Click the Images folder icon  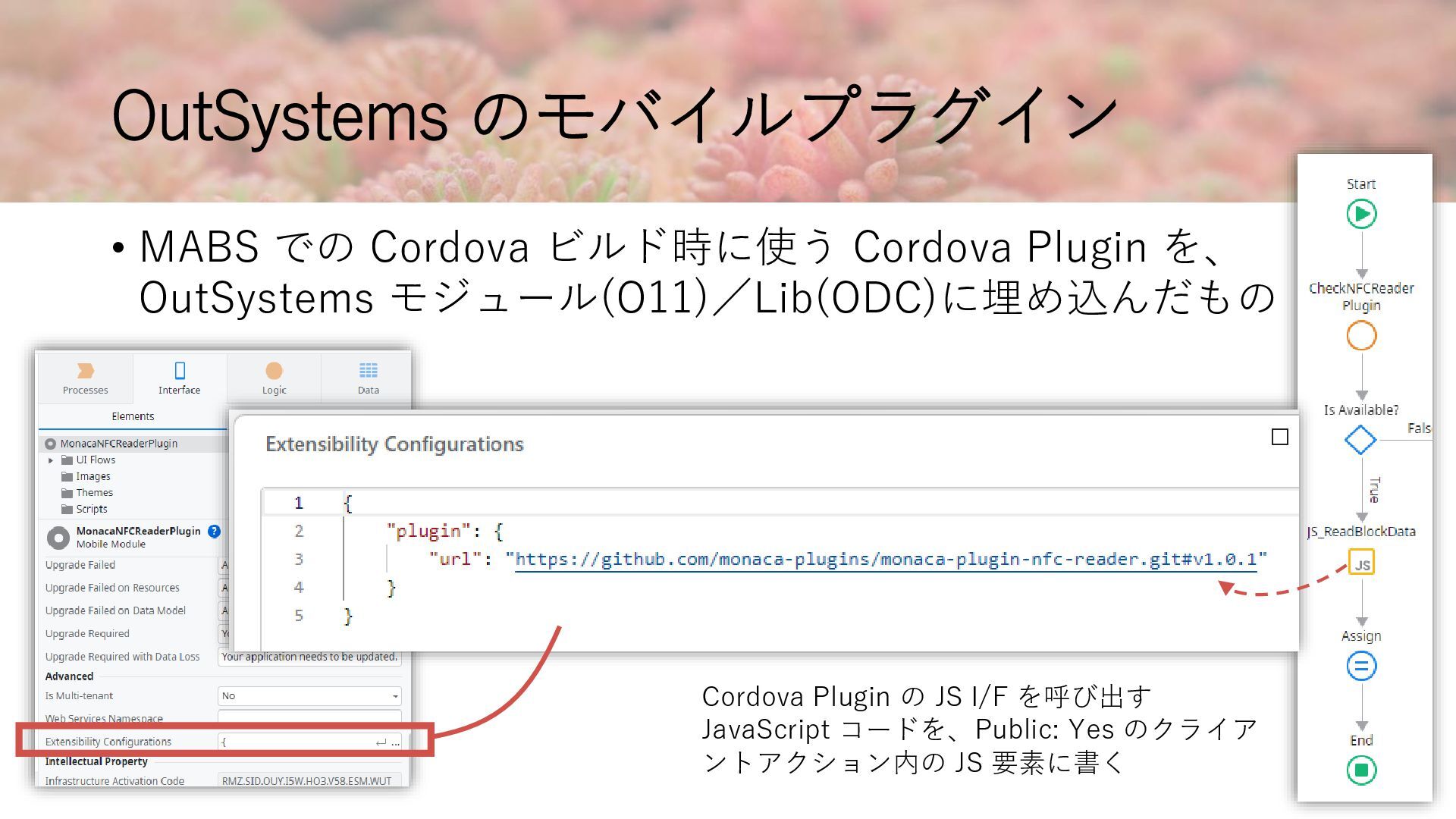pyautogui.click(x=67, y=476)
